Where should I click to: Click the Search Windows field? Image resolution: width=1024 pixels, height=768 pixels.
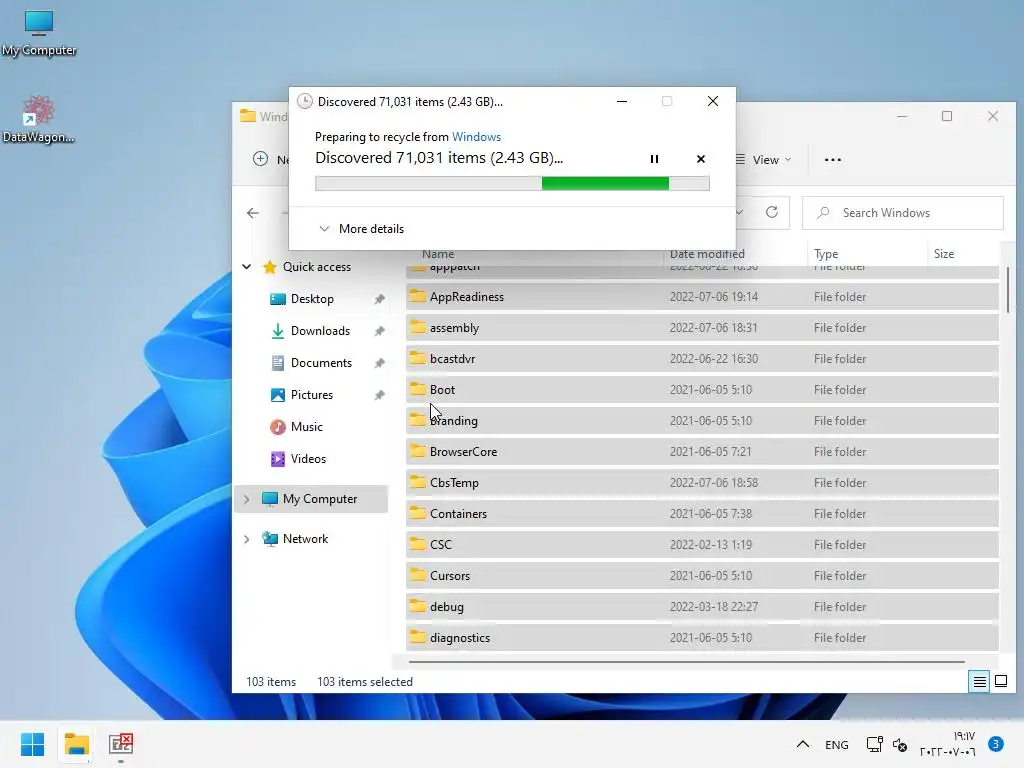[x=903, y=213]
